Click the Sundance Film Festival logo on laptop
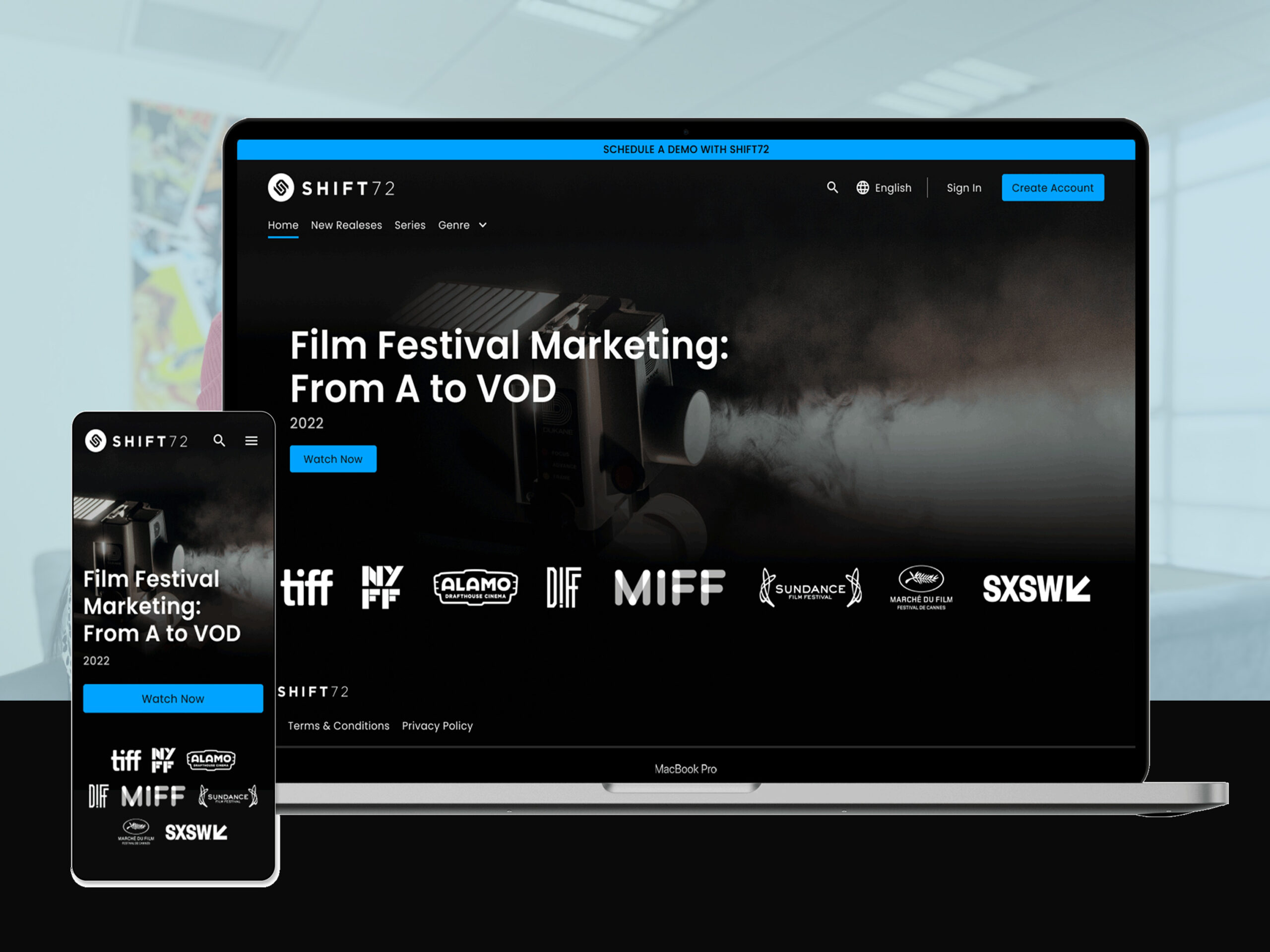 click(810, 588)
